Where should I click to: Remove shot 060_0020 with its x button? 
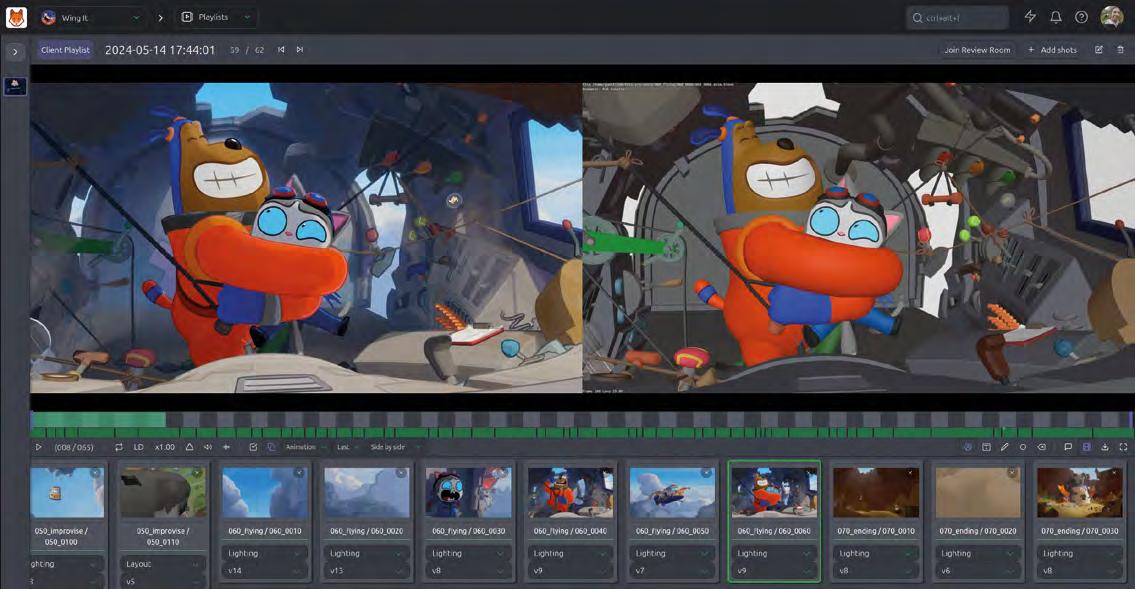click(x=401, y=473)
